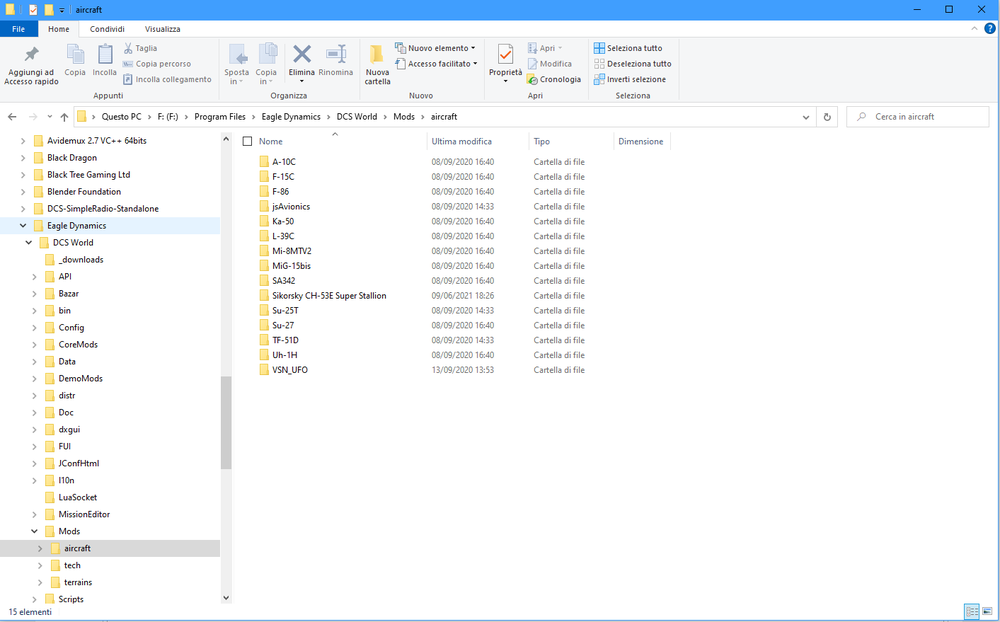The height and width of the screenshot is (622, 1000).
Task: Switch to details view layout icon
Action: 972,612
